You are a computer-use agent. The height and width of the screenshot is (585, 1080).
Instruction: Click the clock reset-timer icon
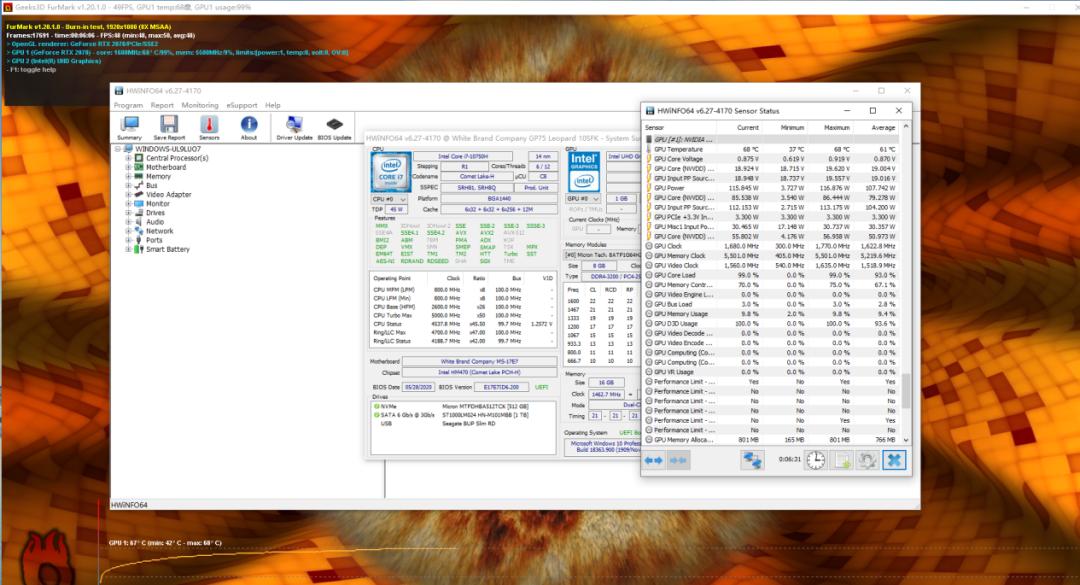(x=816, y=460)
